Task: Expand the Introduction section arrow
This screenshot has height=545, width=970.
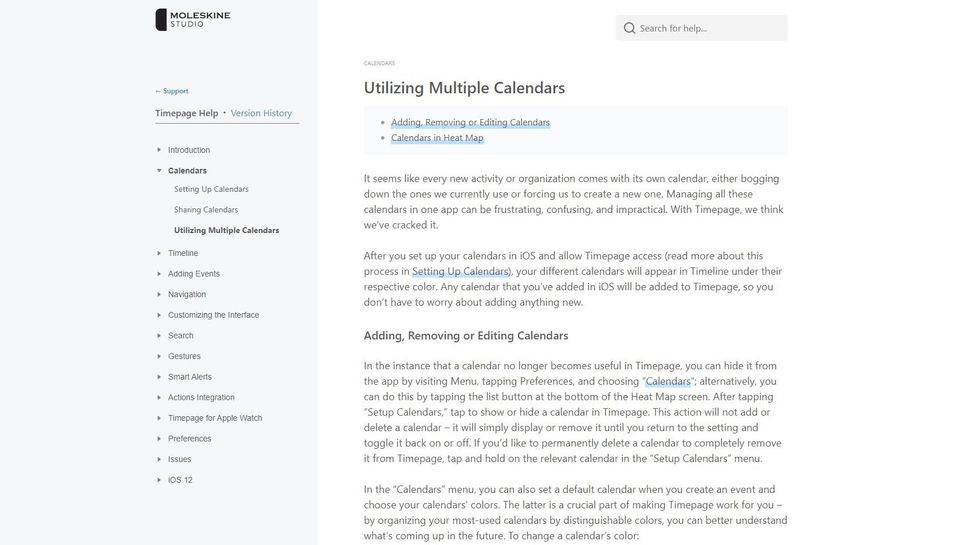Action: click(159, 150)
